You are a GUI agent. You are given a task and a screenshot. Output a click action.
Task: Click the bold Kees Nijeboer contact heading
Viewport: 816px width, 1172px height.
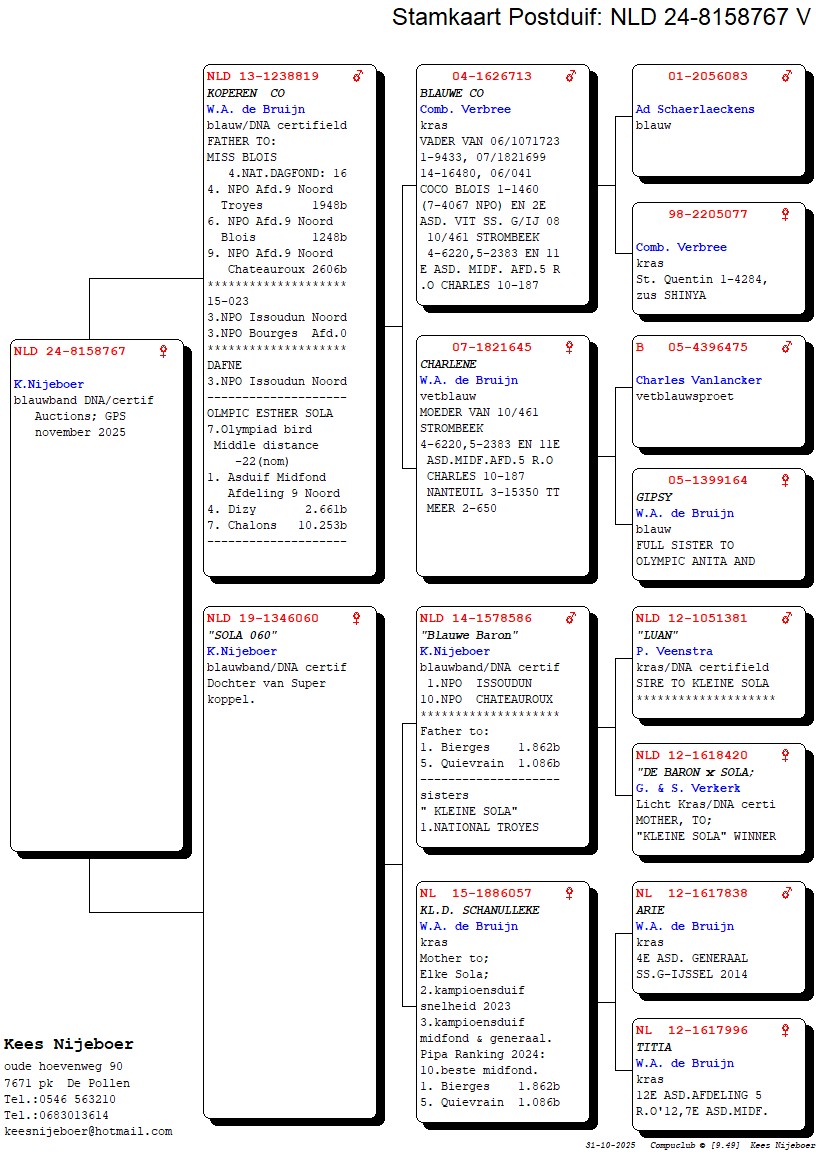pos(68,1044)
